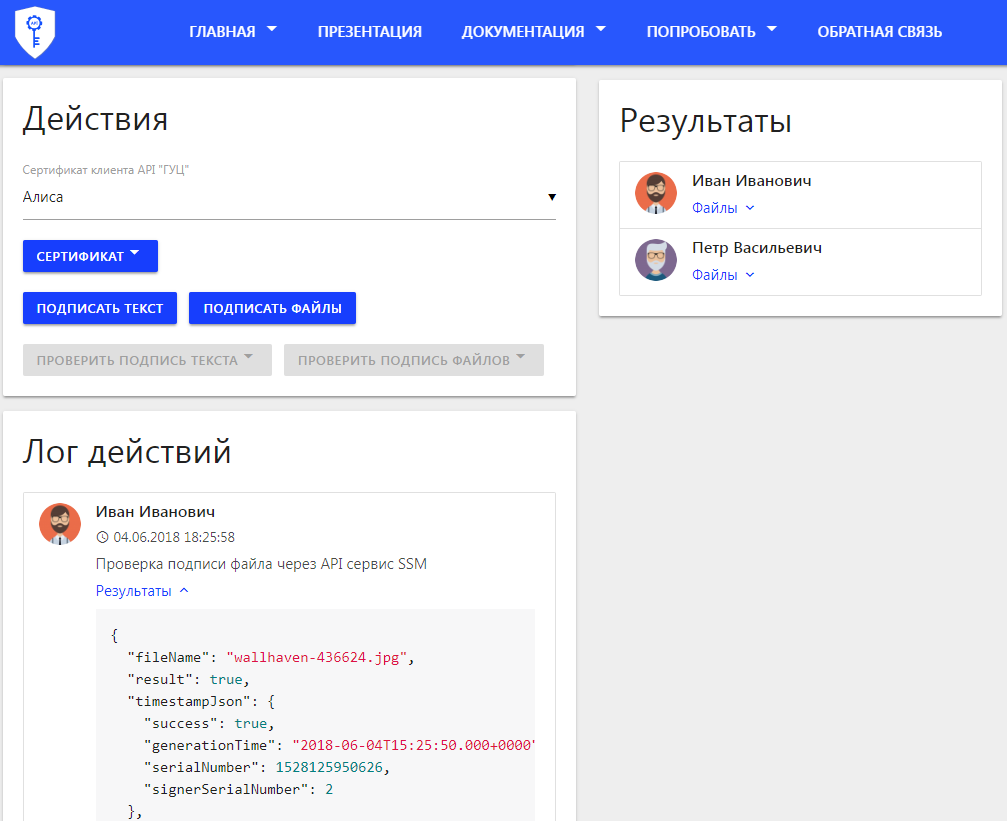The height and width of the screenshot is (821, 1007).
Task: Open the ОБРАТНАЯ СВЯЗЬ page
Action: pos(879,32)
